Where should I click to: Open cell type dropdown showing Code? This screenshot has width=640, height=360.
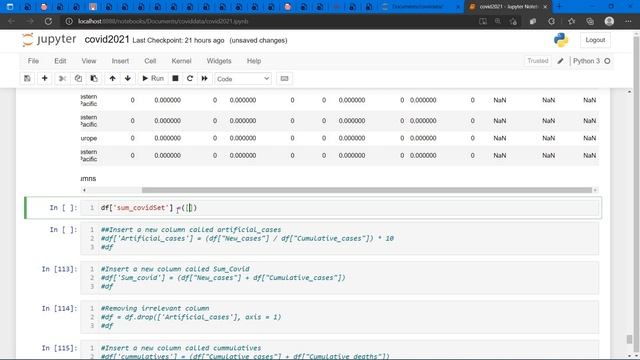(243, 79)
